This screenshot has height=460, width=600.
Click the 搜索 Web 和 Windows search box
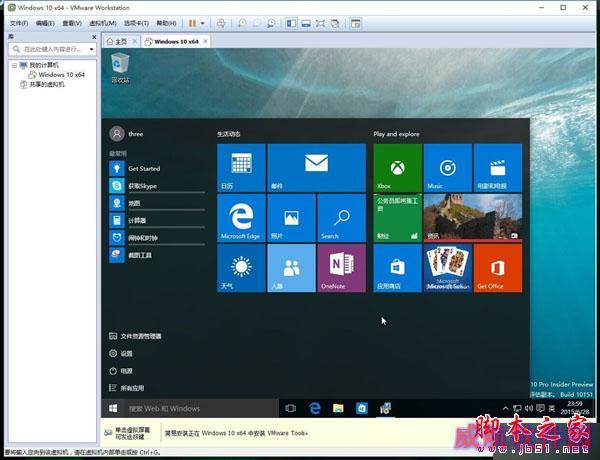click(x=201, y=408)
